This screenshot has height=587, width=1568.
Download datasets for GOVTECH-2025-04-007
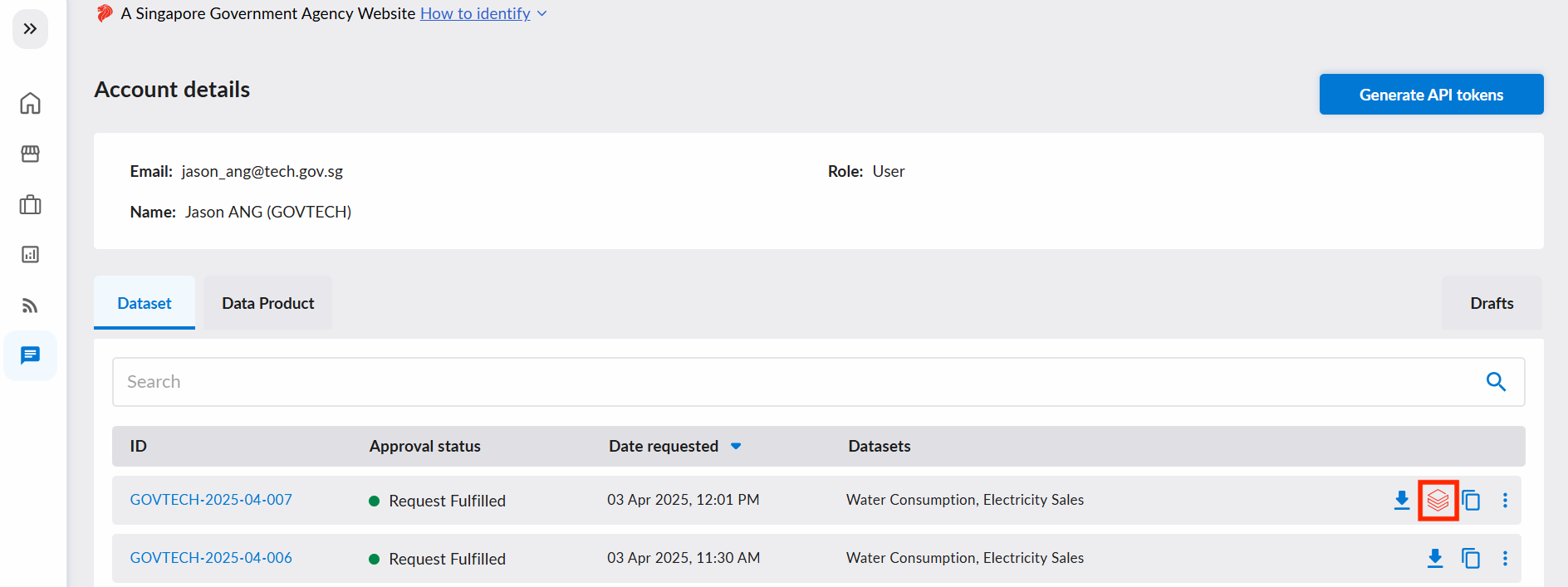tap(1402, 500)
